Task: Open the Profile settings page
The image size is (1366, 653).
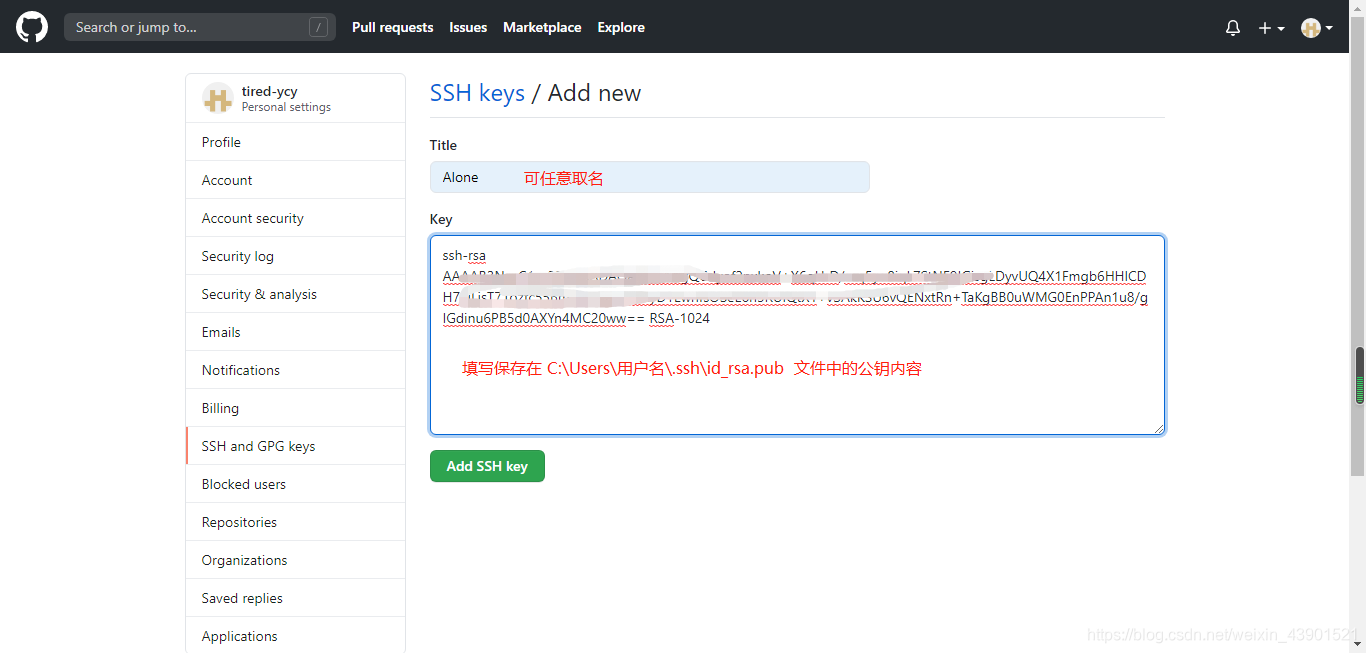Action: [296, 142]
